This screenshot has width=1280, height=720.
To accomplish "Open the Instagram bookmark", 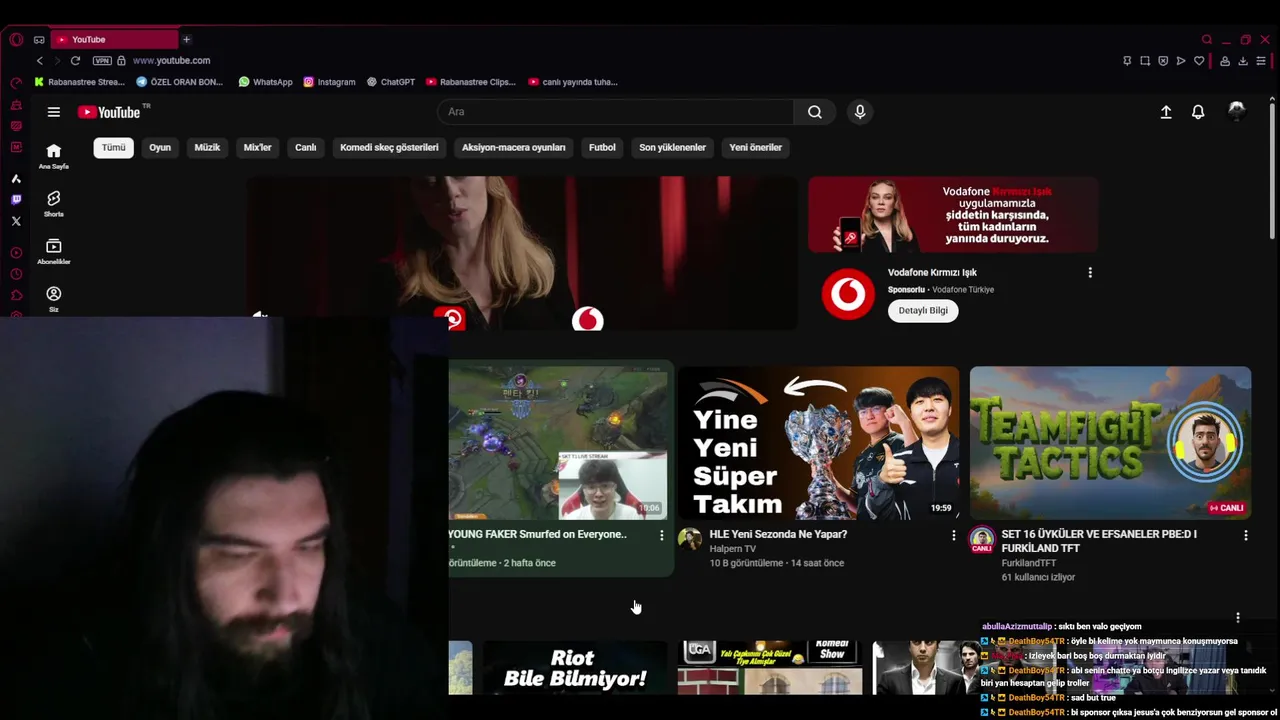I will pyautogui.click(x=329, y=82).
